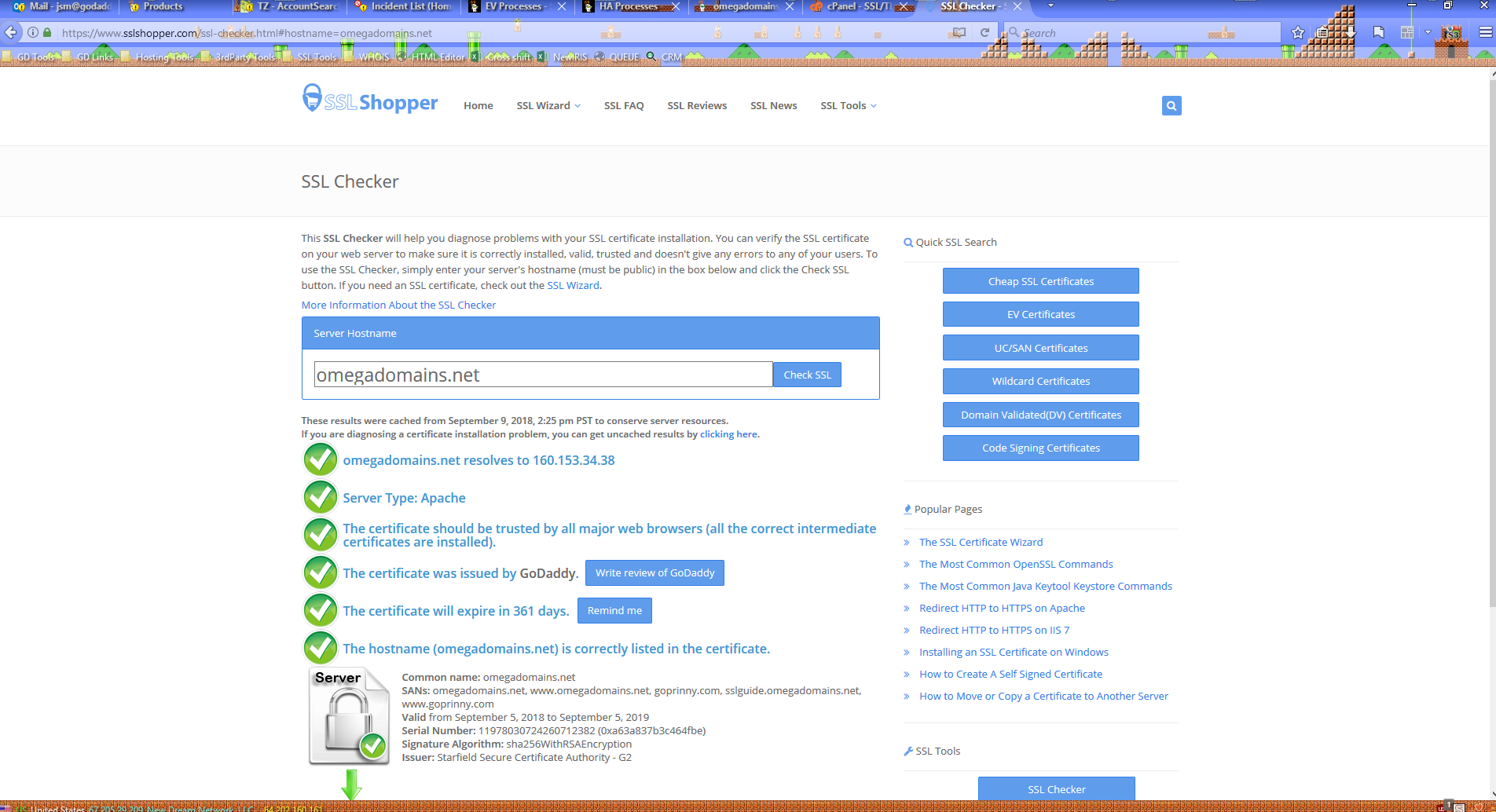Open the QUEUE bookmark
The height and width of the screenshot is (812, 1496).
pos(618,57)
